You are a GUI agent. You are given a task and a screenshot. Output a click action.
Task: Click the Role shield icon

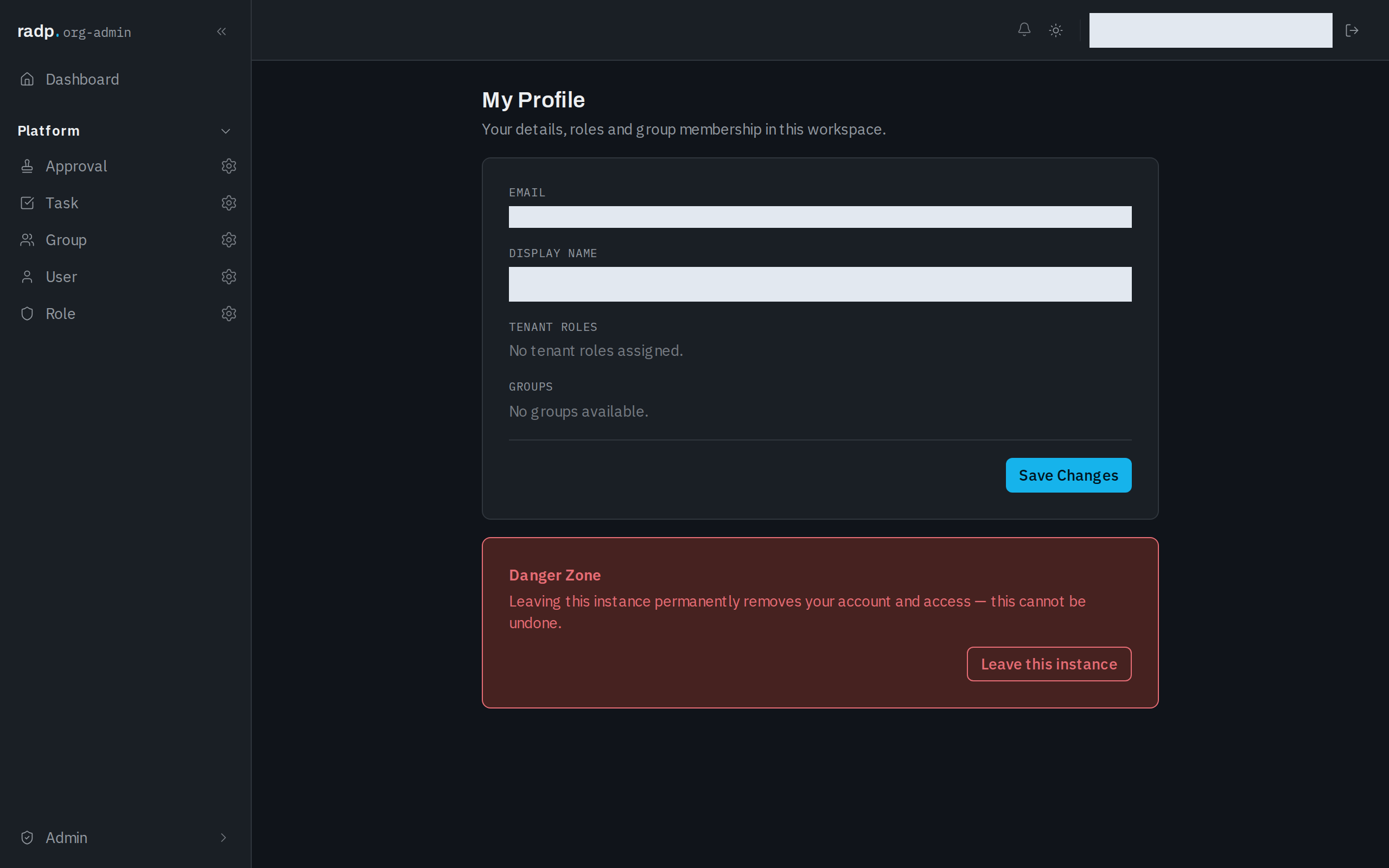tap(27, 314)
